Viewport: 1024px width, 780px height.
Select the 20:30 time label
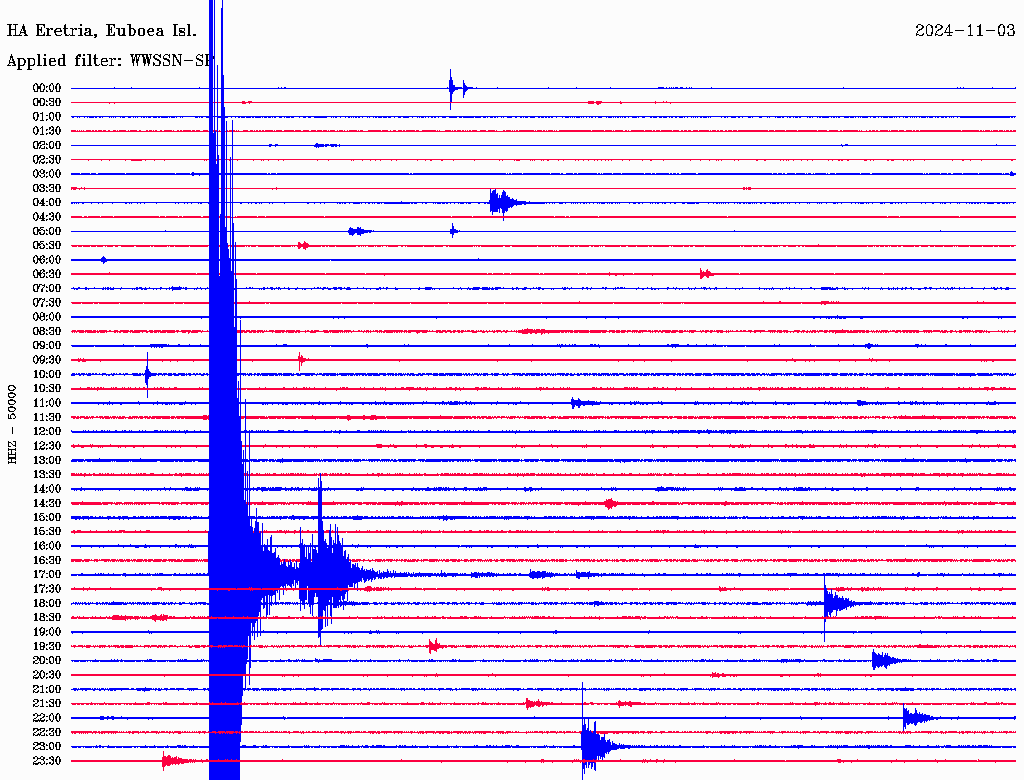(47, 675)
